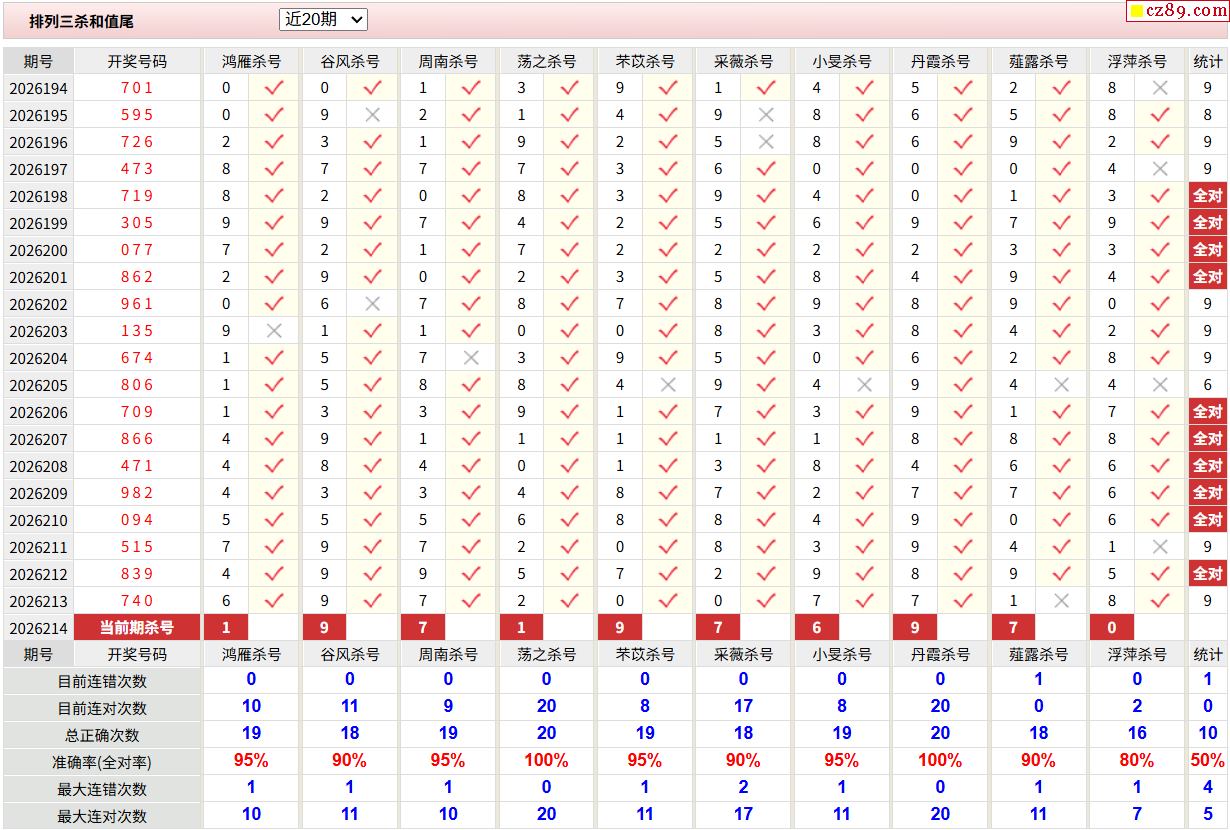Click the X mark for 芣苡杀号 in row 2026205
1230x830 pixels.
668,385
